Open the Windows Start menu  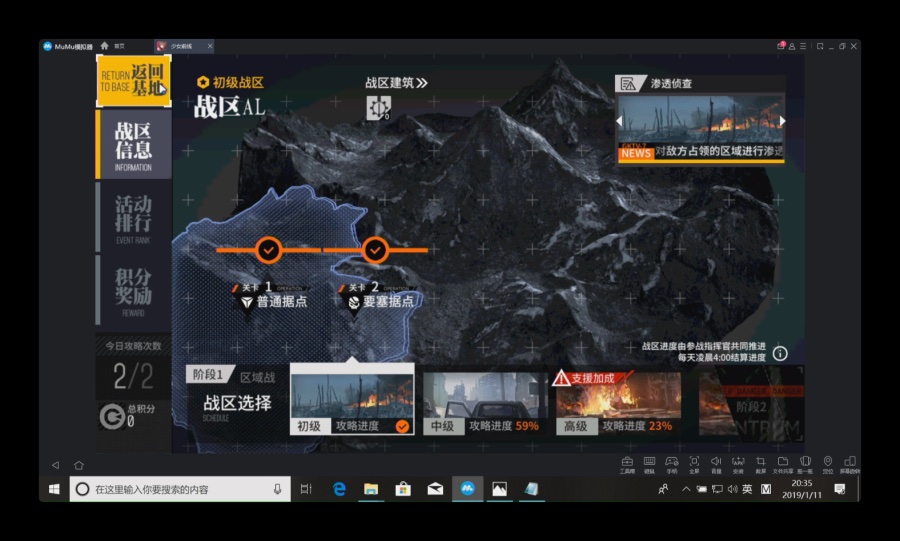point(54,489)
